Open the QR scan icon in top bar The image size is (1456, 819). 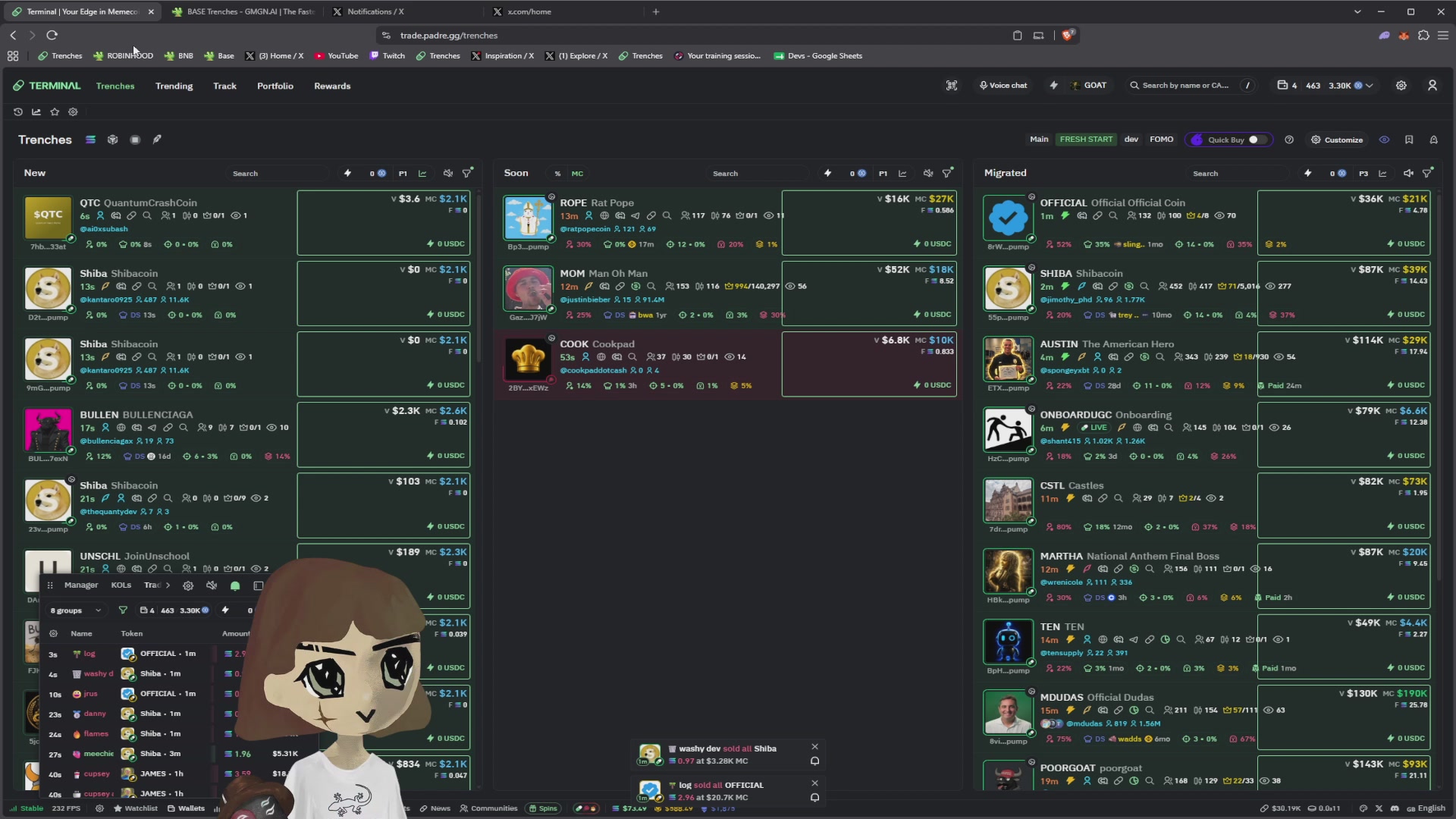(x=952, y=86)
